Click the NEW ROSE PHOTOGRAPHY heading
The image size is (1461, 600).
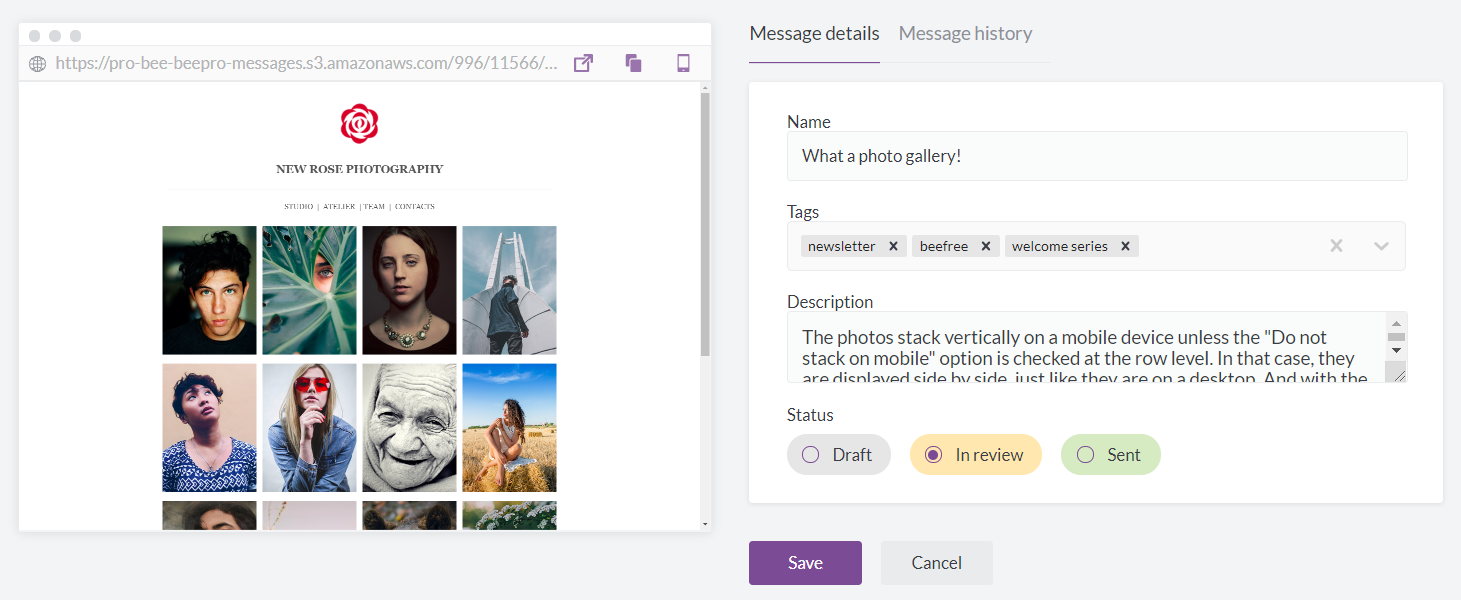(x=359, y=169)
